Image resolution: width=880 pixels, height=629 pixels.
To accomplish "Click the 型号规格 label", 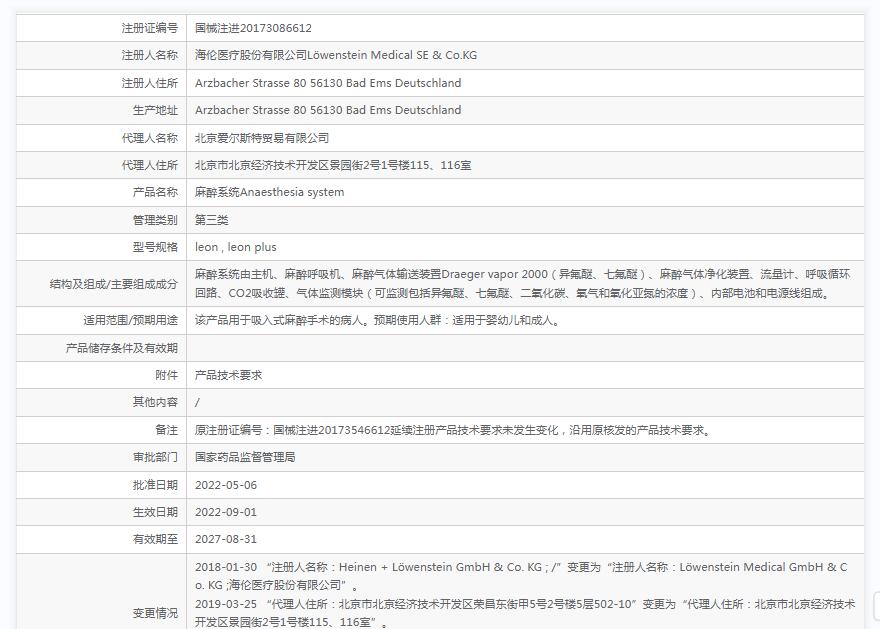I will click(x=155, y=247).
